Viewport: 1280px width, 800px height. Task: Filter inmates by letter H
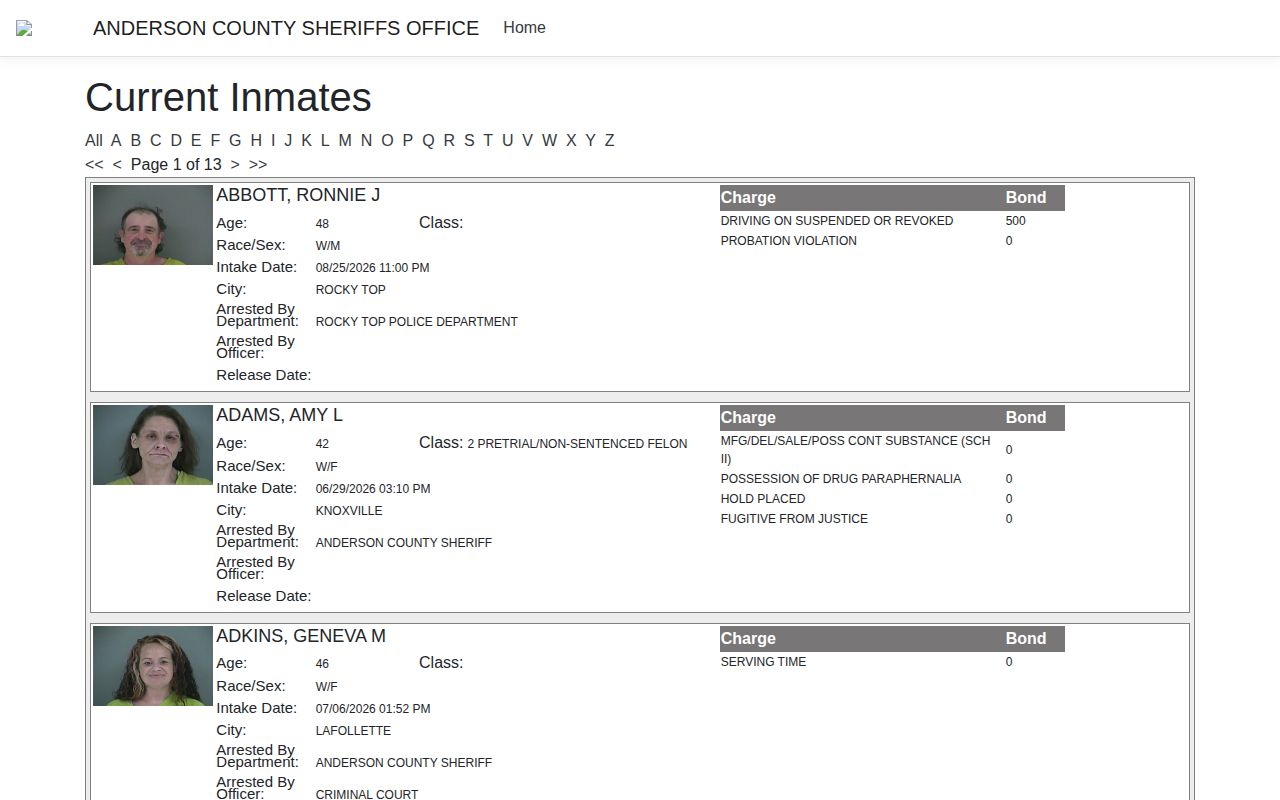(x=256, y=140)
